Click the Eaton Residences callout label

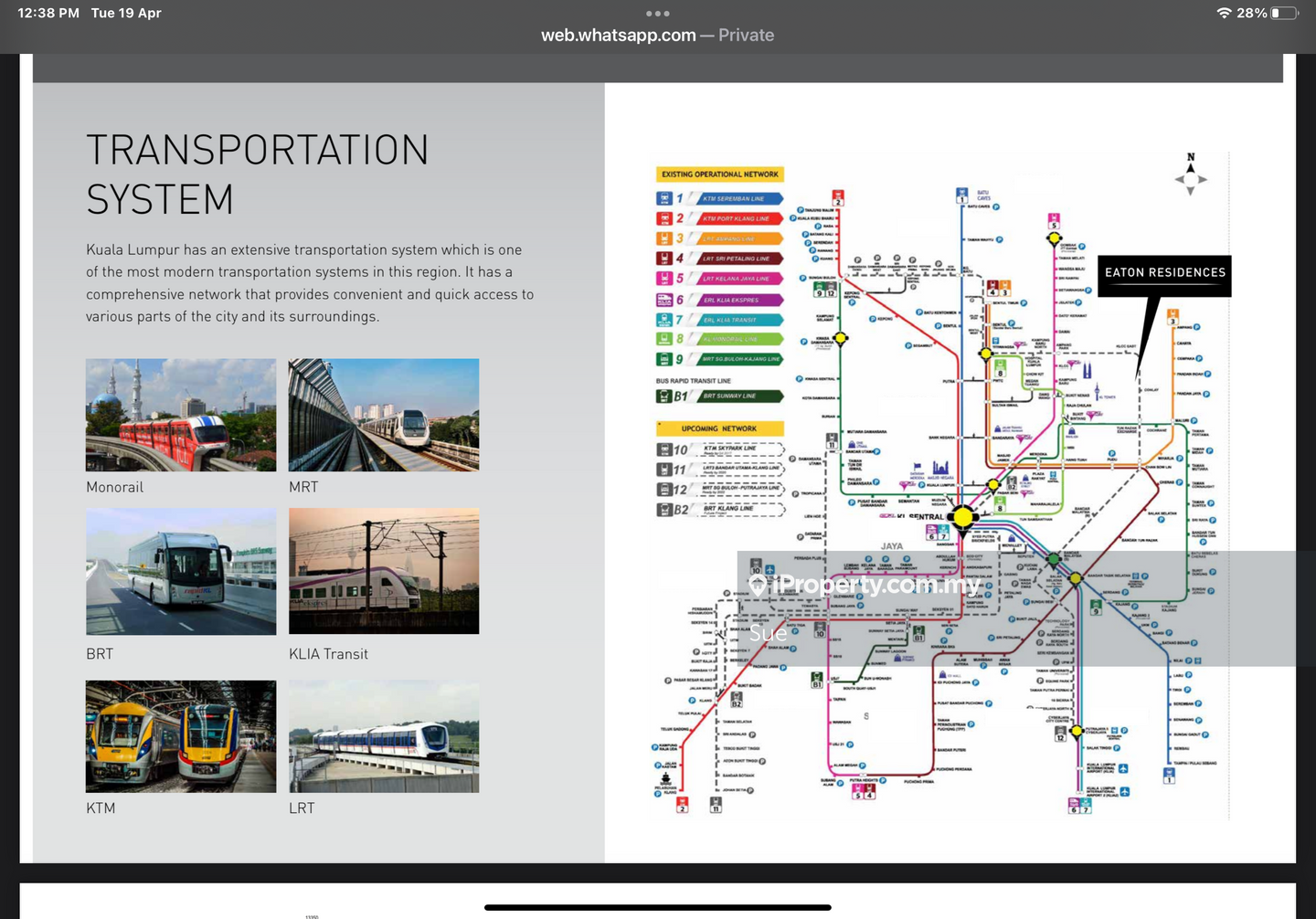[x=1164, y=273]
